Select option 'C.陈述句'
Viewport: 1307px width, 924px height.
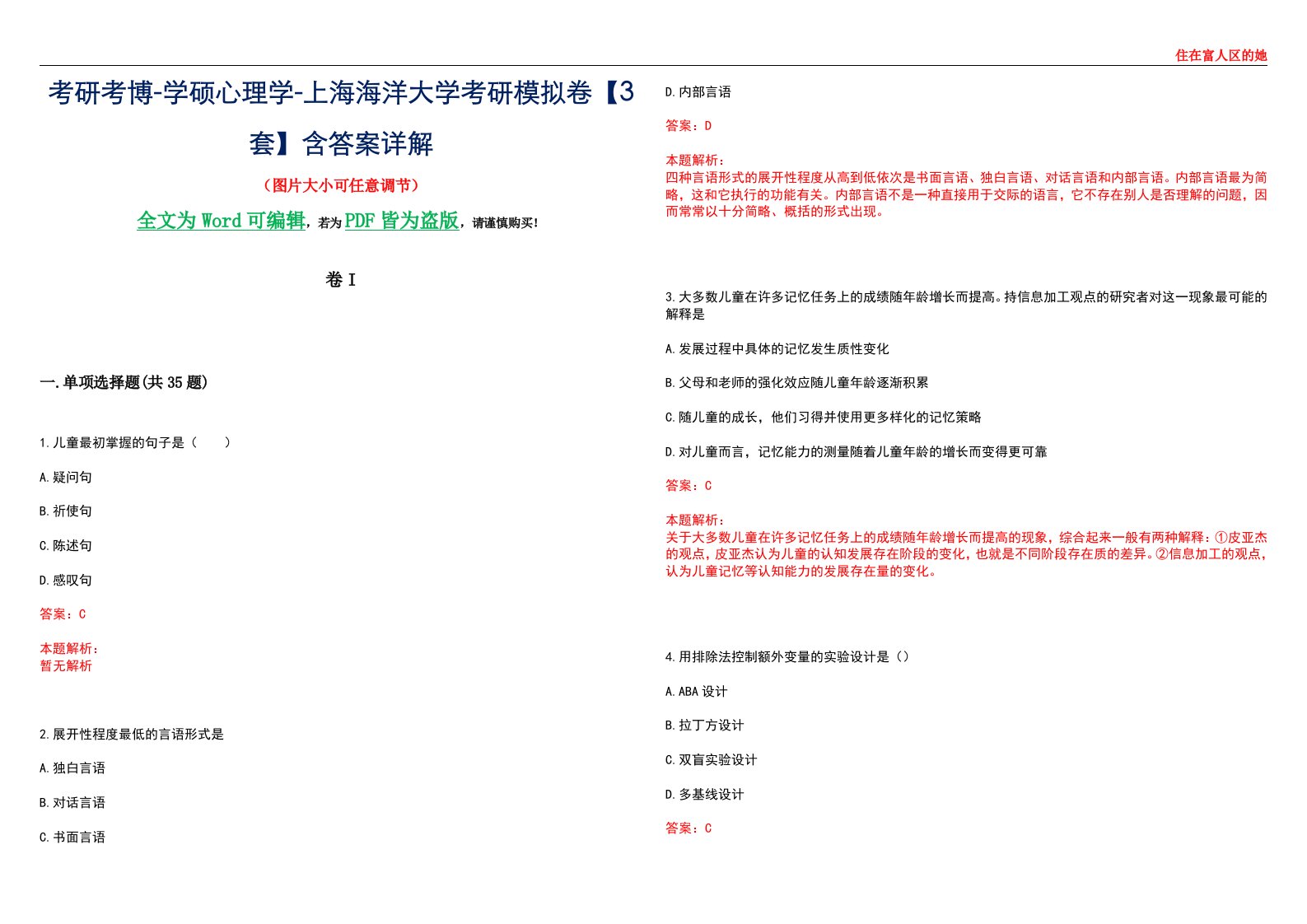66,545
